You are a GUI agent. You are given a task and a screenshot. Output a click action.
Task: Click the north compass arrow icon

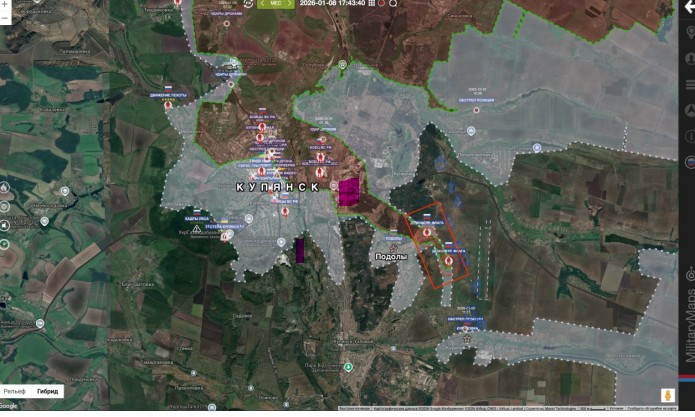point(689,110)
